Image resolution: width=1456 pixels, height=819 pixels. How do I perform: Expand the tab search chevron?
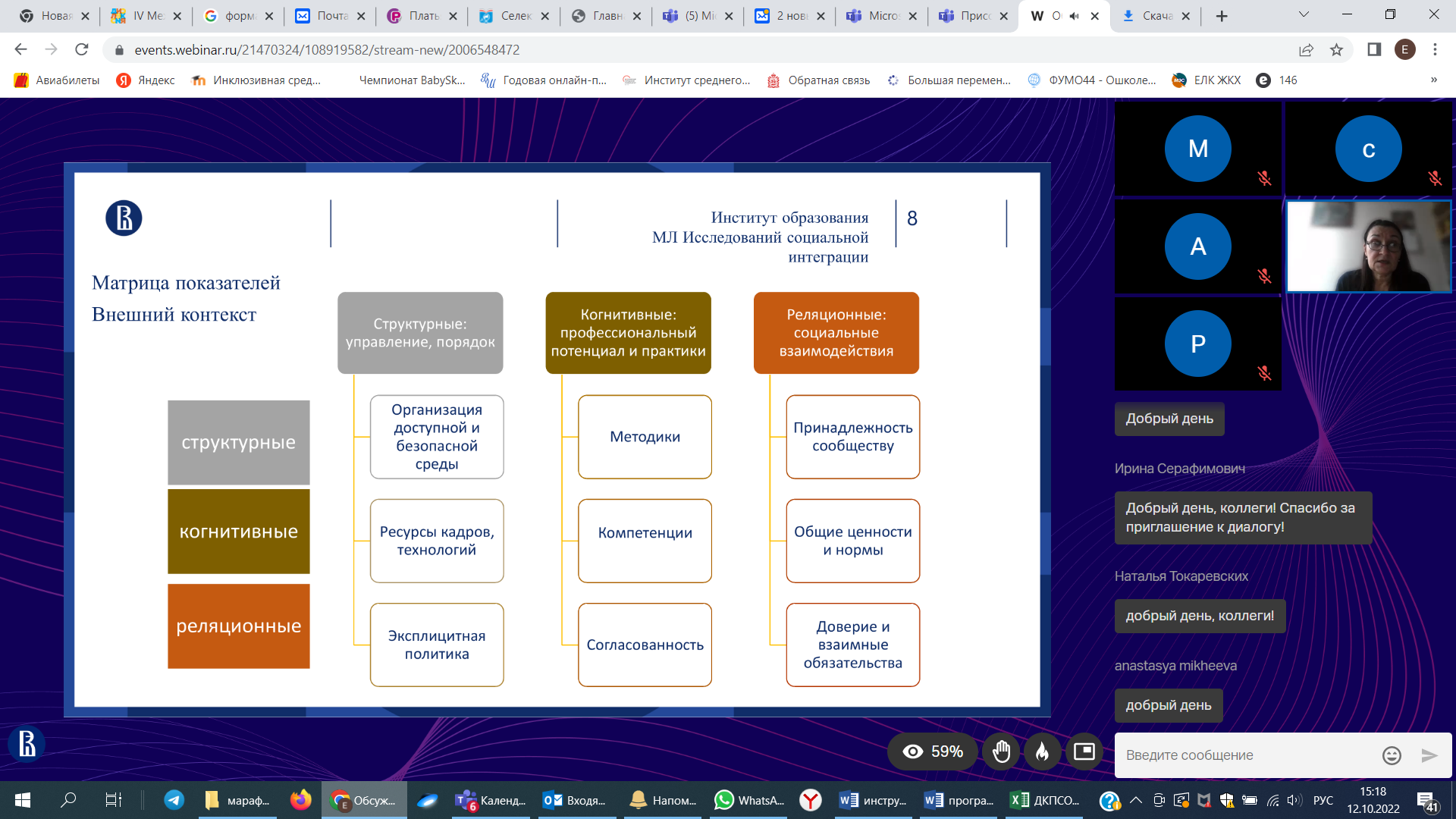point(1304,14)
